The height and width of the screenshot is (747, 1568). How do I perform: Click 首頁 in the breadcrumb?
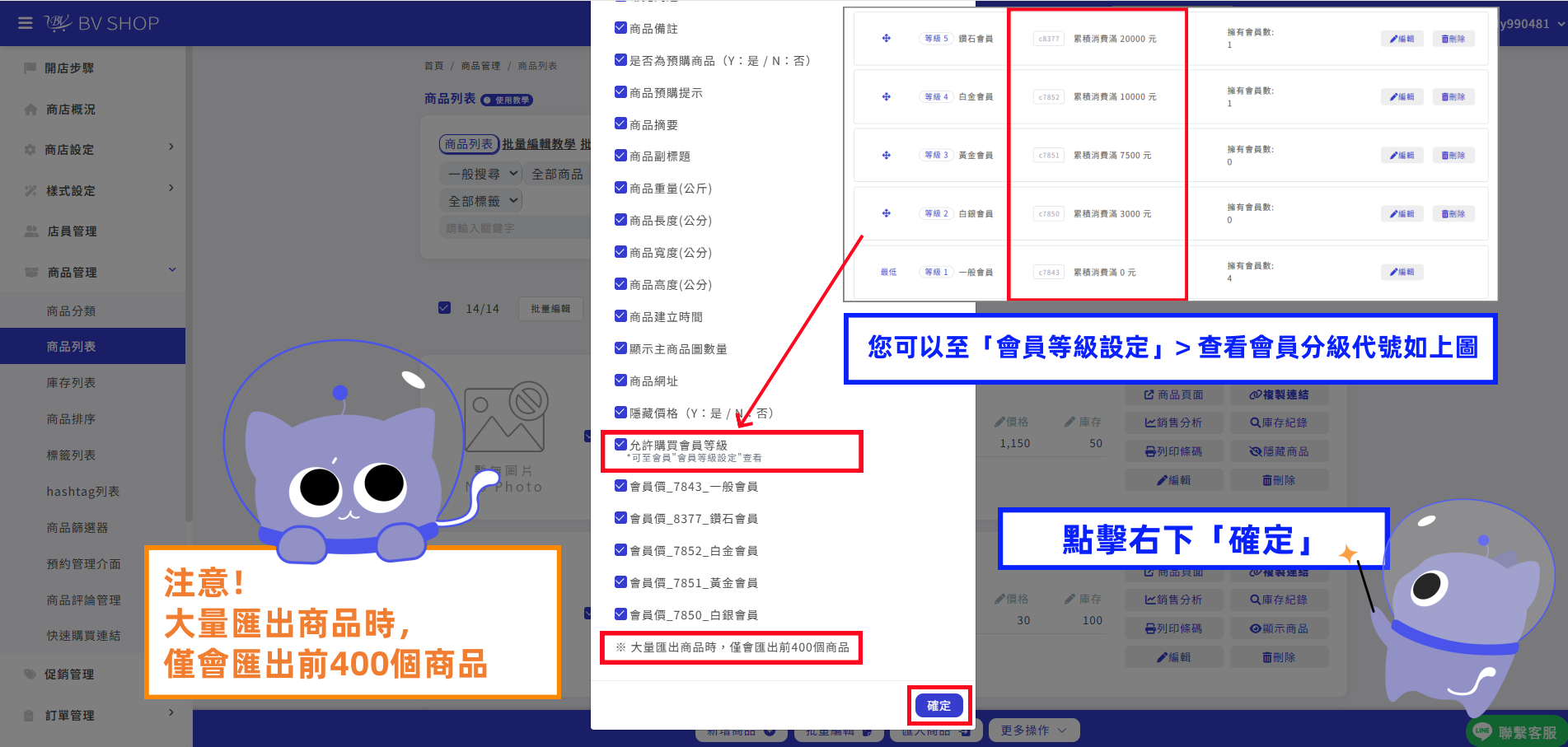(433, 66)
